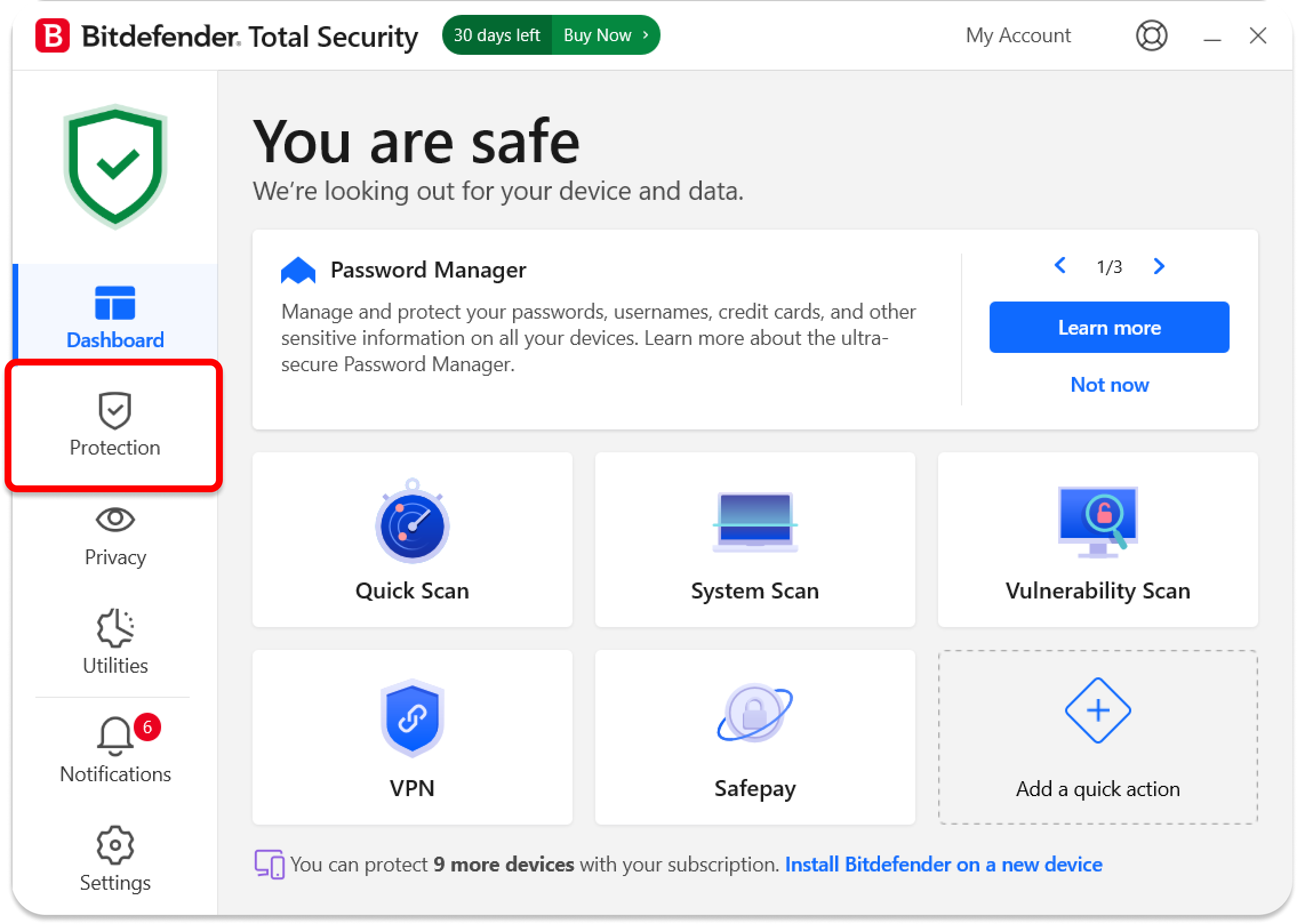Launch the System Scan tile
Screen dimensions: 1297x924
coord(755,540)
